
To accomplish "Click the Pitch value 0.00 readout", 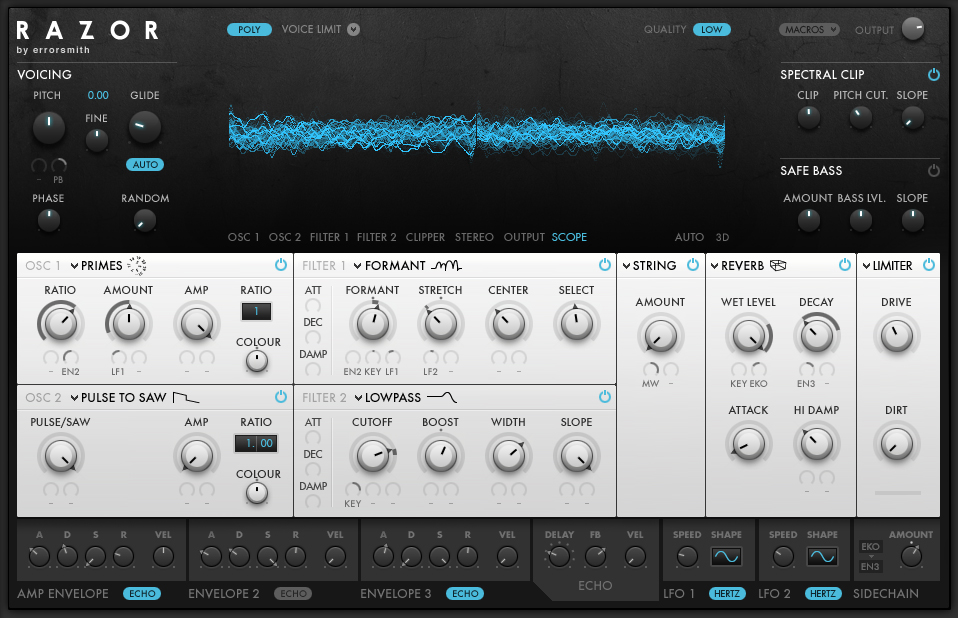I will (x=98, y=95).
